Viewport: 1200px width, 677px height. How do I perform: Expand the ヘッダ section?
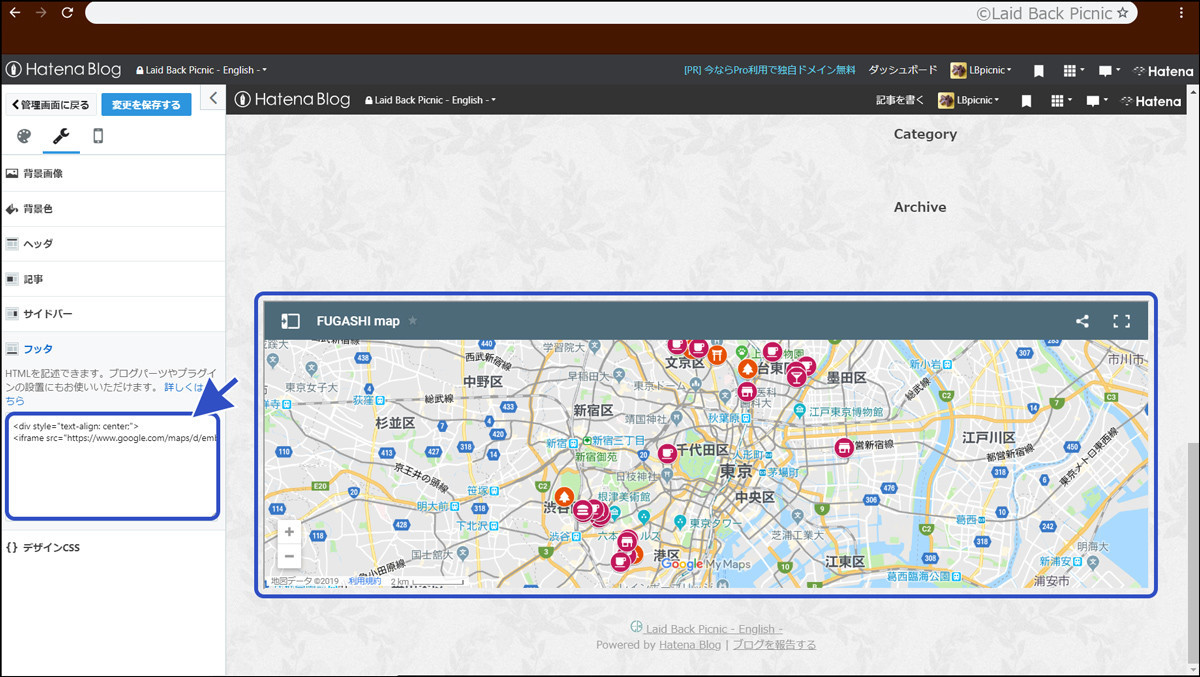click(x=112, y=243)
